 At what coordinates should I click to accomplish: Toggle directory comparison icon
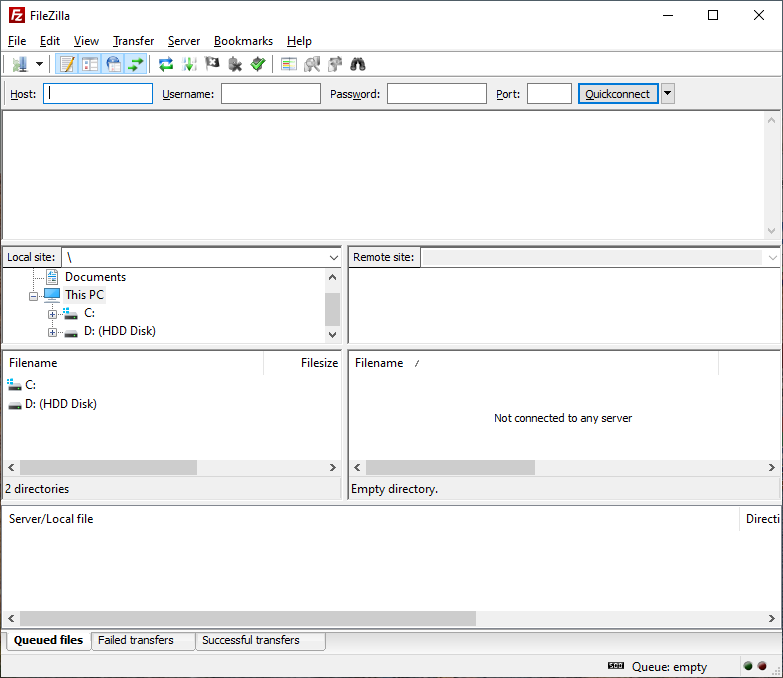312,64
